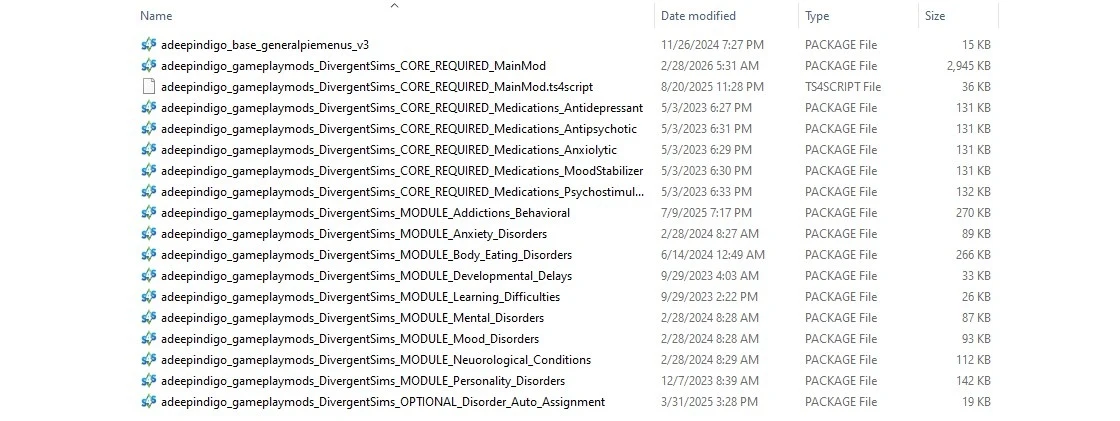Sort files by the Name column header

coord(156,16)
